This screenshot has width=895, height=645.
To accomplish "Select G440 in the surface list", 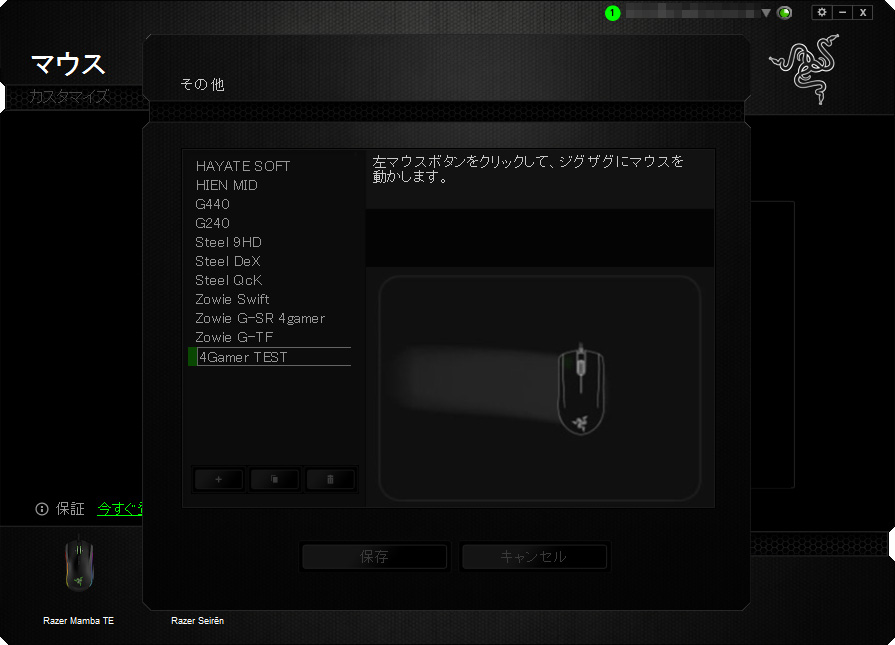I will pyautogui.click(x=213, y=204).
